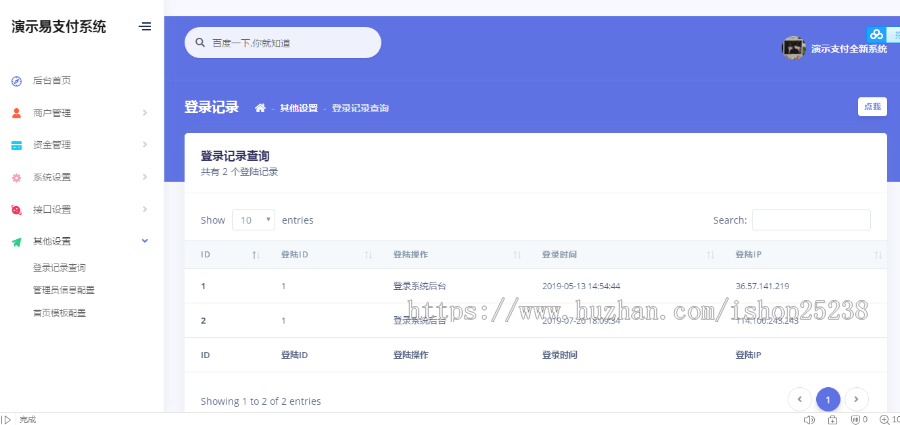Click the 点我 button
The width and height of the screenshot is (900, 425).
click(872, 107)
